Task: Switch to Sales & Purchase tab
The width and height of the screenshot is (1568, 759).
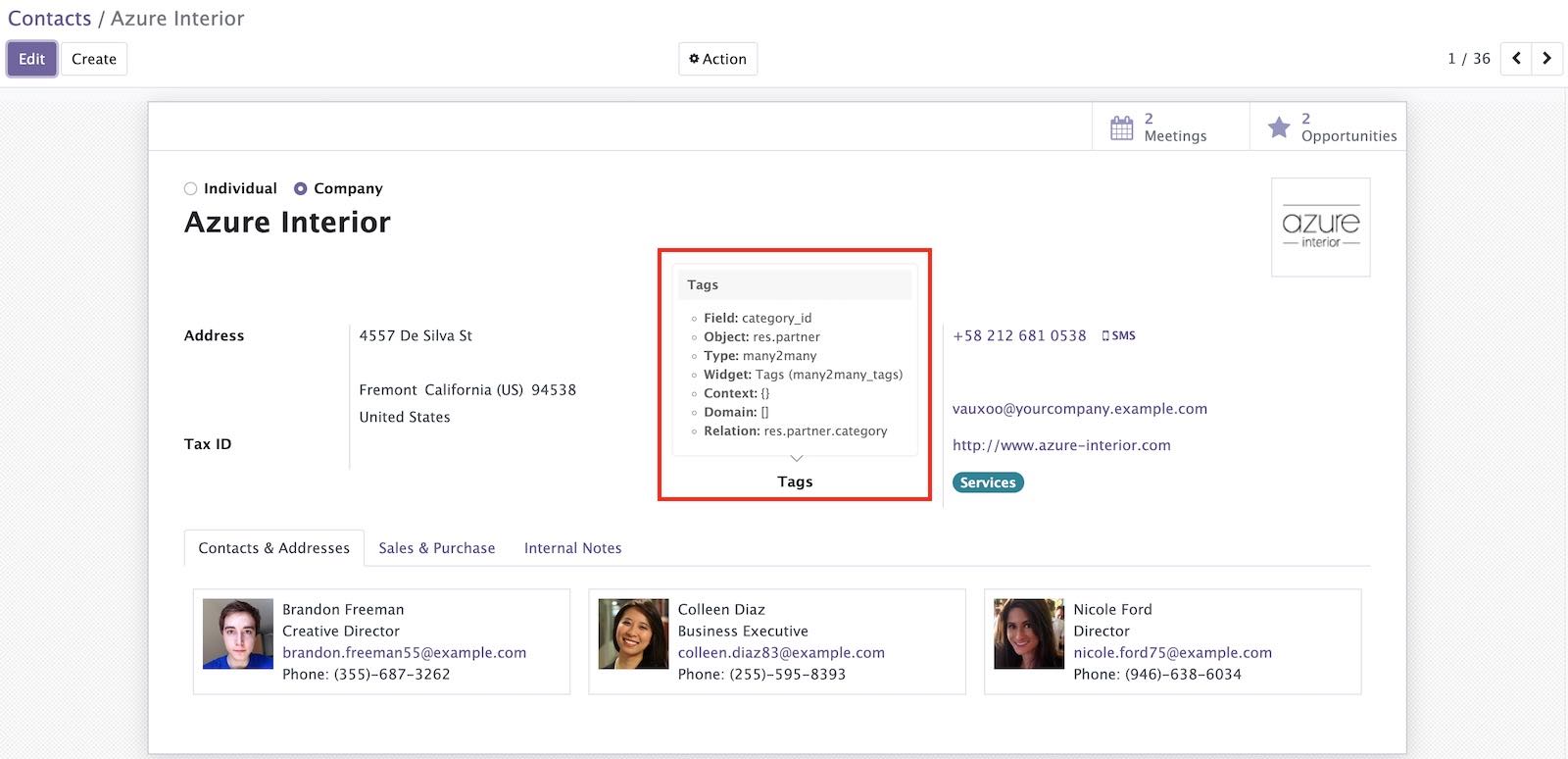Action: pyautogui.click(x=436, y=548)
